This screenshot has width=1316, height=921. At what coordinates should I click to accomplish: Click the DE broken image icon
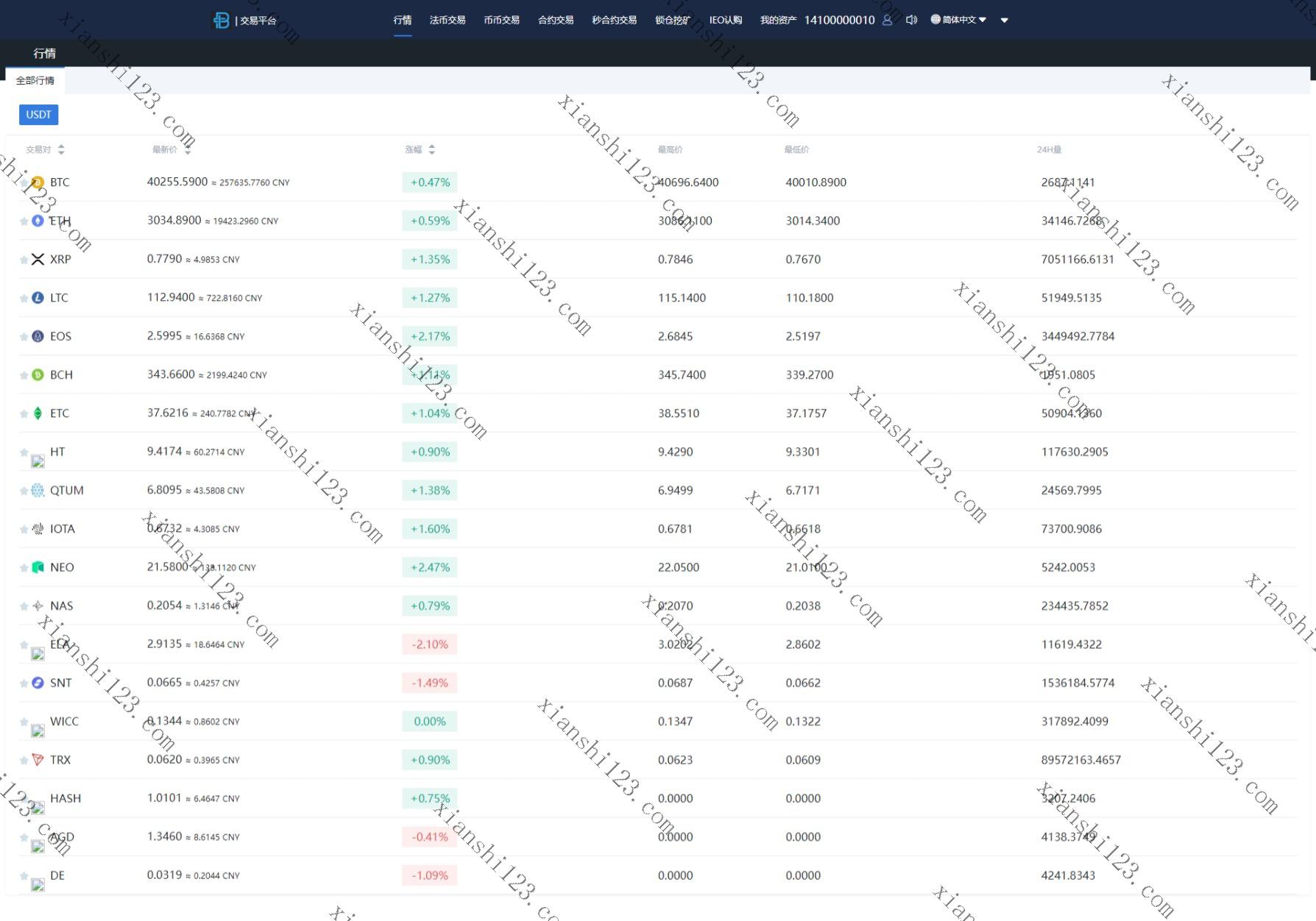click(38, 885)
